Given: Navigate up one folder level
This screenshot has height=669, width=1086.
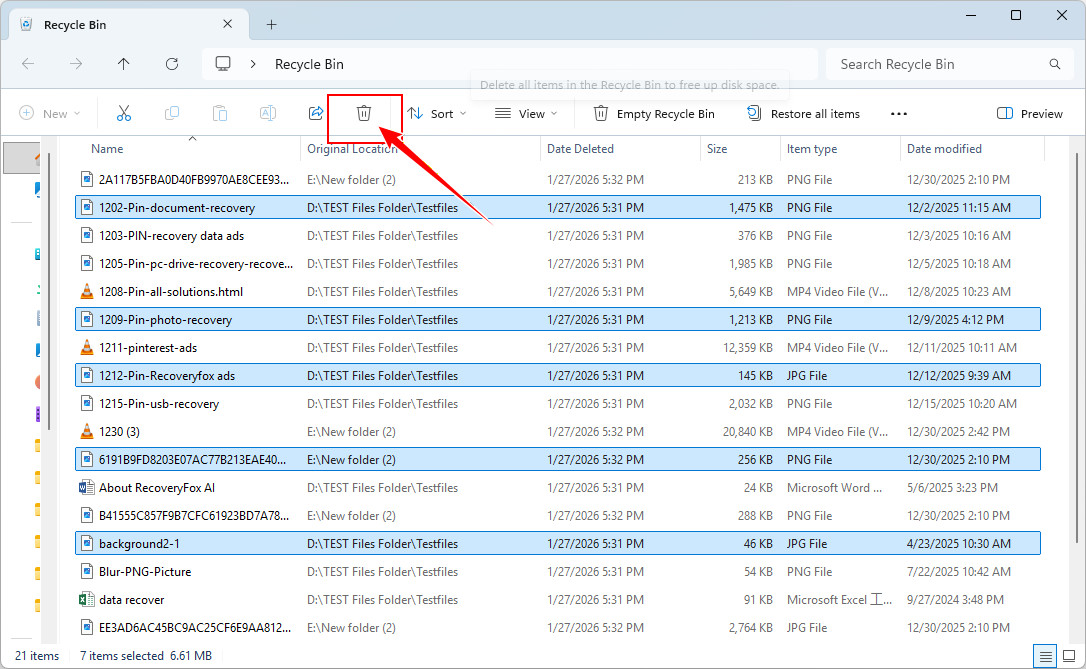Looking at the screenshot, I should [123, 63].
